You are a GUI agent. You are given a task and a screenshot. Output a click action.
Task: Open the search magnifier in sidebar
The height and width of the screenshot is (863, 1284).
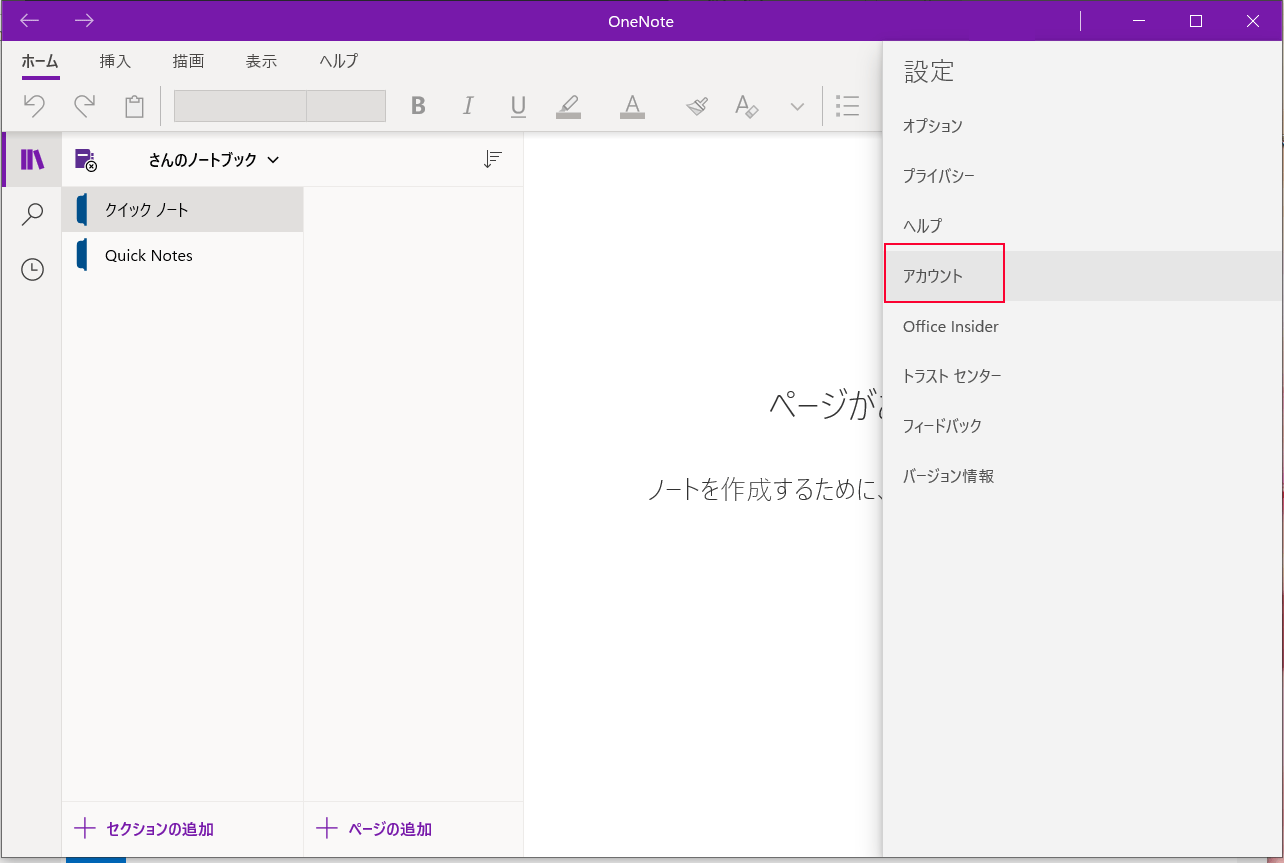click(32, 214)
